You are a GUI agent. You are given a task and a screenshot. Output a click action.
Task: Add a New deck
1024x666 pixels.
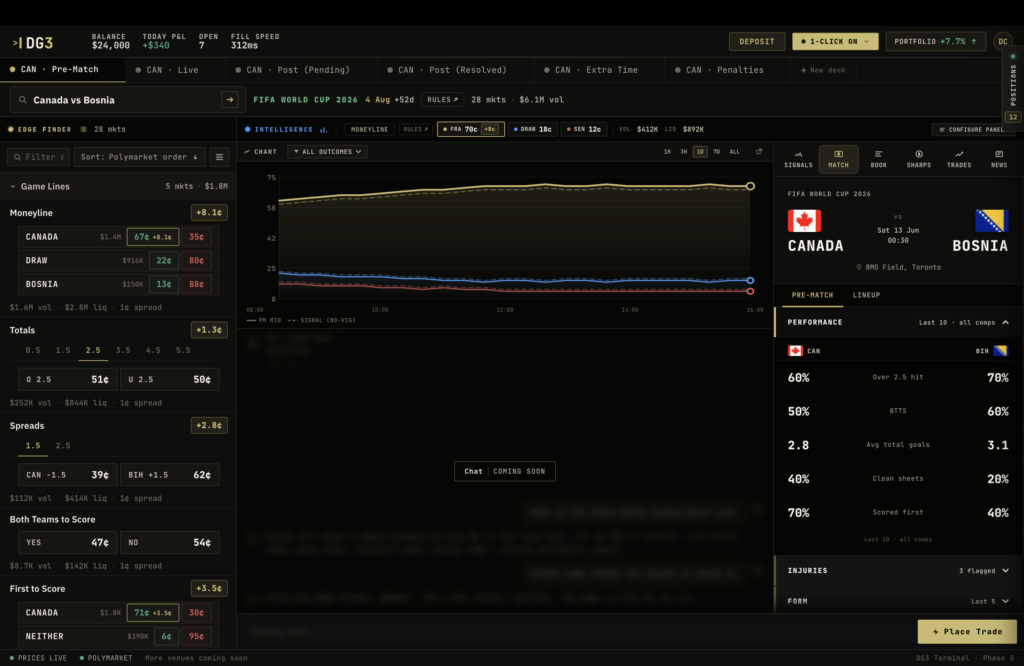(x=823, y=70)
